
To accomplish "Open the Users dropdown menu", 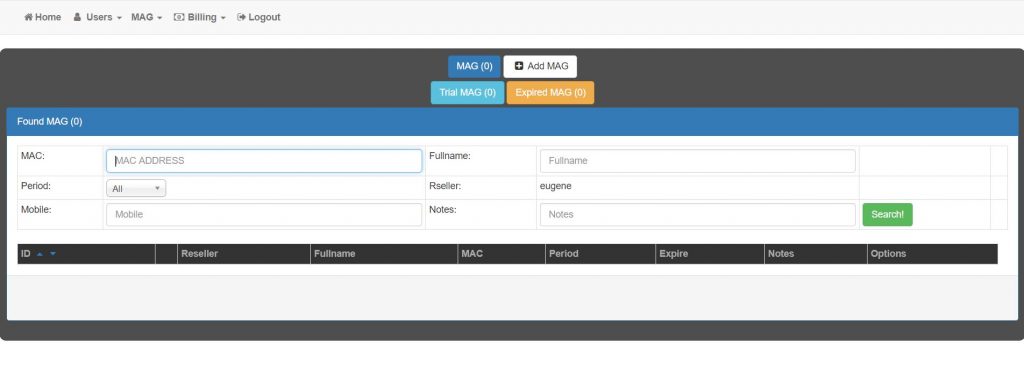I will (x=97, y=17).
